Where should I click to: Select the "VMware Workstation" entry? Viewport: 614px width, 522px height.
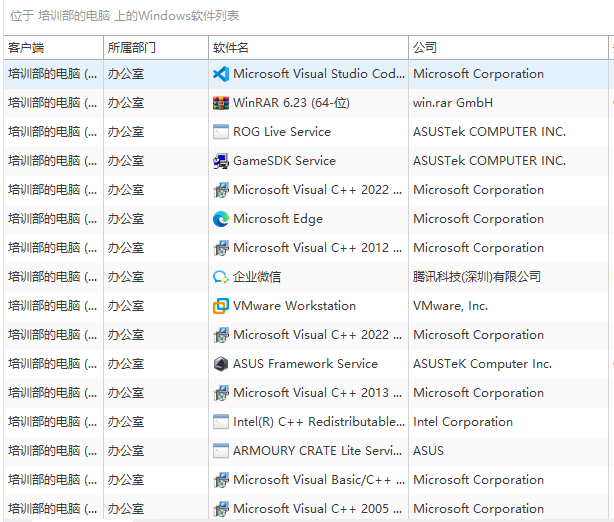click(x=294, y=305)
